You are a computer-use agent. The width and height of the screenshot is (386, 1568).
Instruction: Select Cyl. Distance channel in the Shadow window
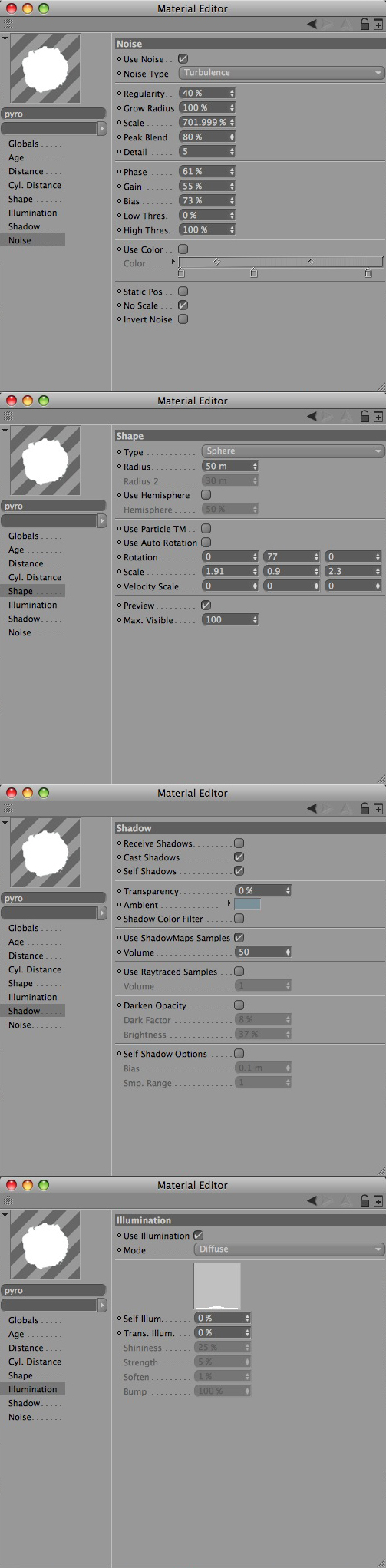pos(35,970)
